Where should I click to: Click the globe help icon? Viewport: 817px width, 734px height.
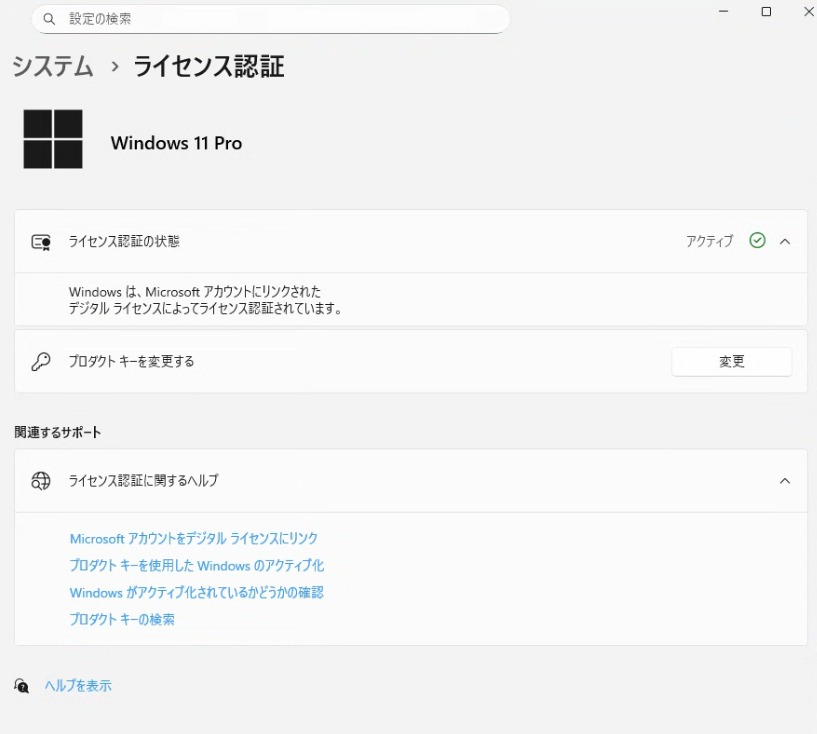pos(41,481)
